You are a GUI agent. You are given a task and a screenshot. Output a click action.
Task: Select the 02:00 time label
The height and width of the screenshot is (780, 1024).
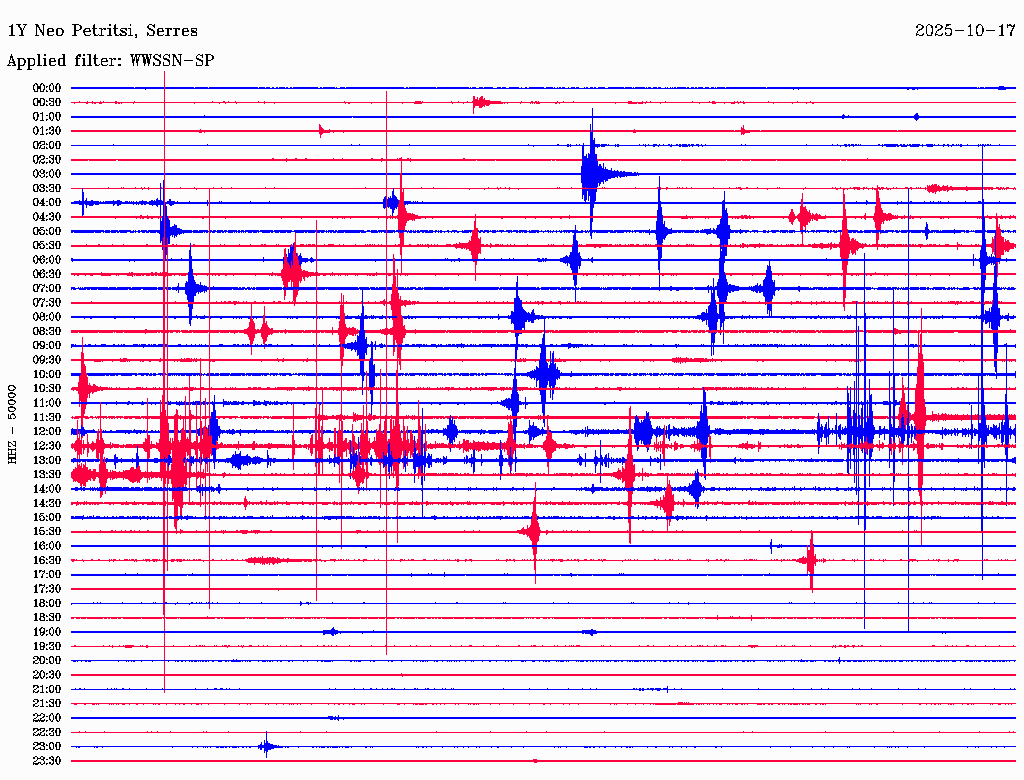click(x=47, y=145)
